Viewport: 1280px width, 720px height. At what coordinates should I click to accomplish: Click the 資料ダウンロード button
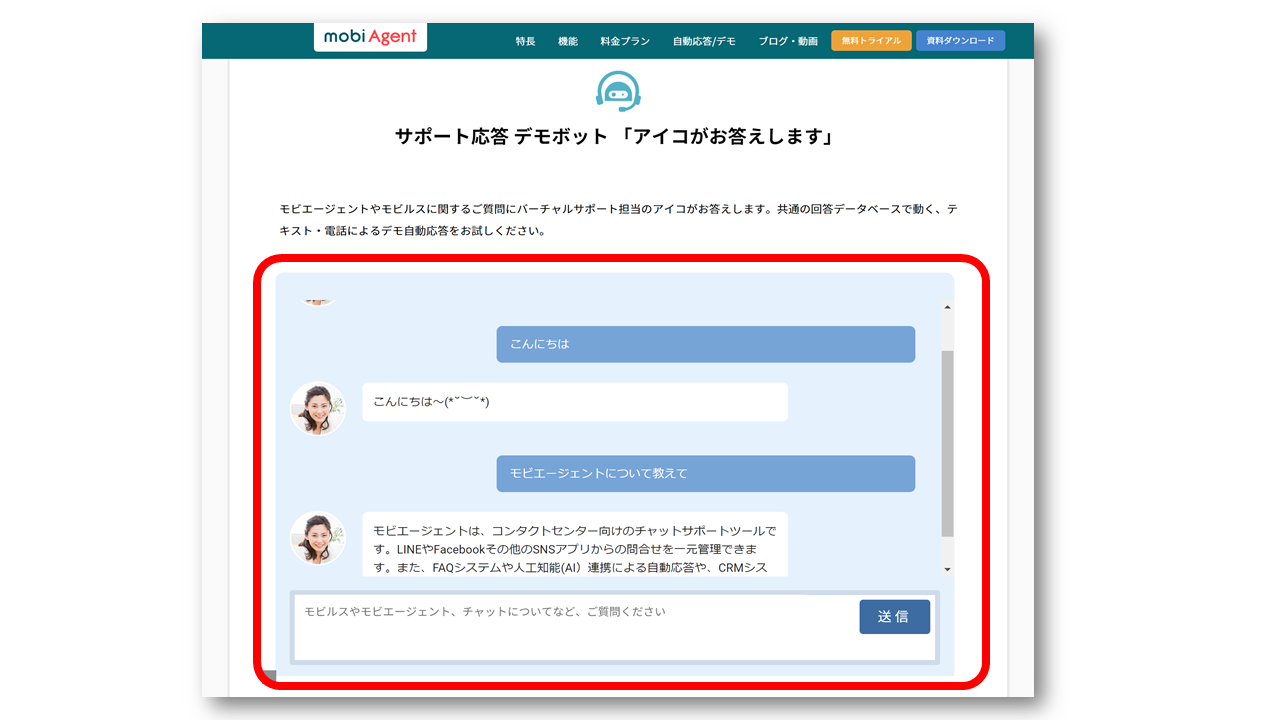point(960,41)
